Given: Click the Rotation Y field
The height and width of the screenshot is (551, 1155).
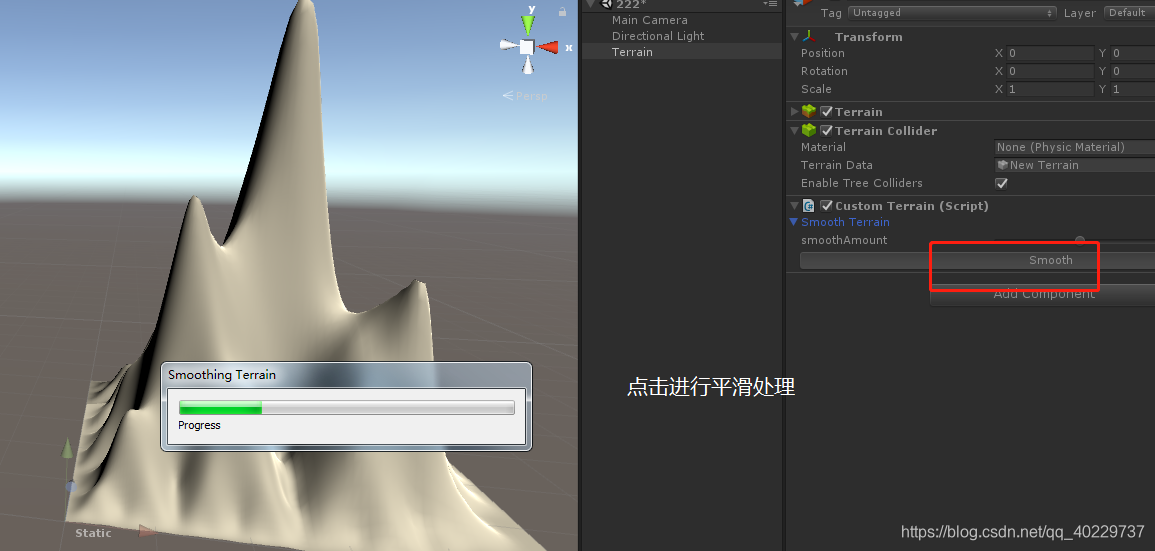Looking at the screenshot, I should coord(1133,71).
